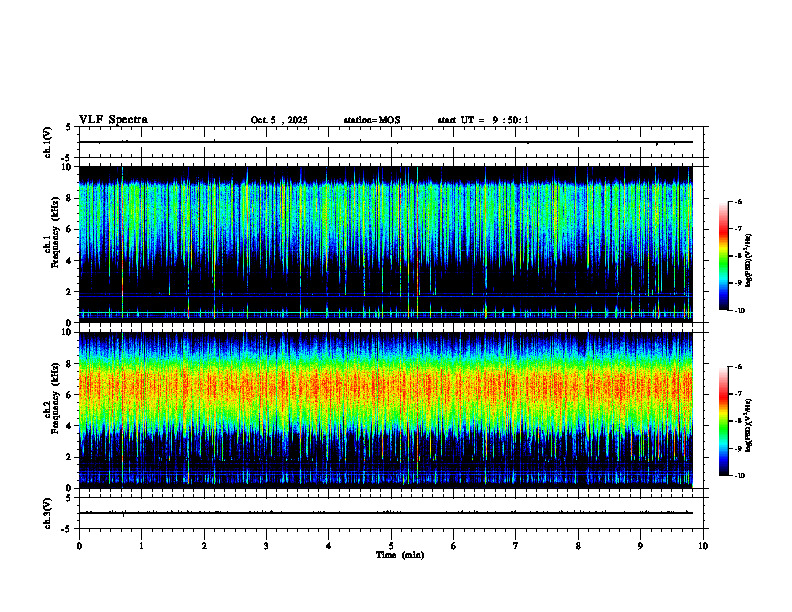792x612 pixels.
Task: Click the "ch.3(V)" axis label of the bottom strip
Action: point(47,514)
